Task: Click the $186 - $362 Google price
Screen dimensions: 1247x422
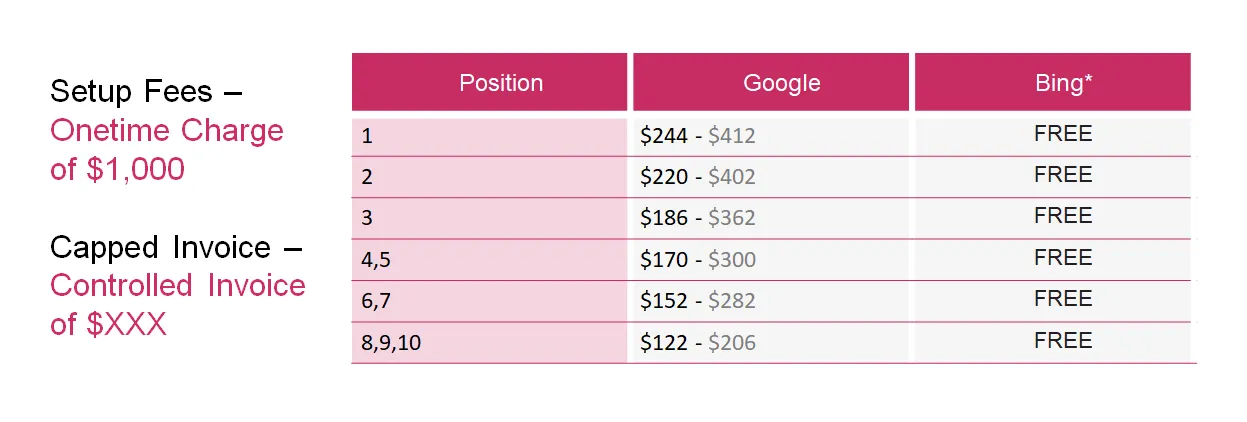Action: pos(698,218)
